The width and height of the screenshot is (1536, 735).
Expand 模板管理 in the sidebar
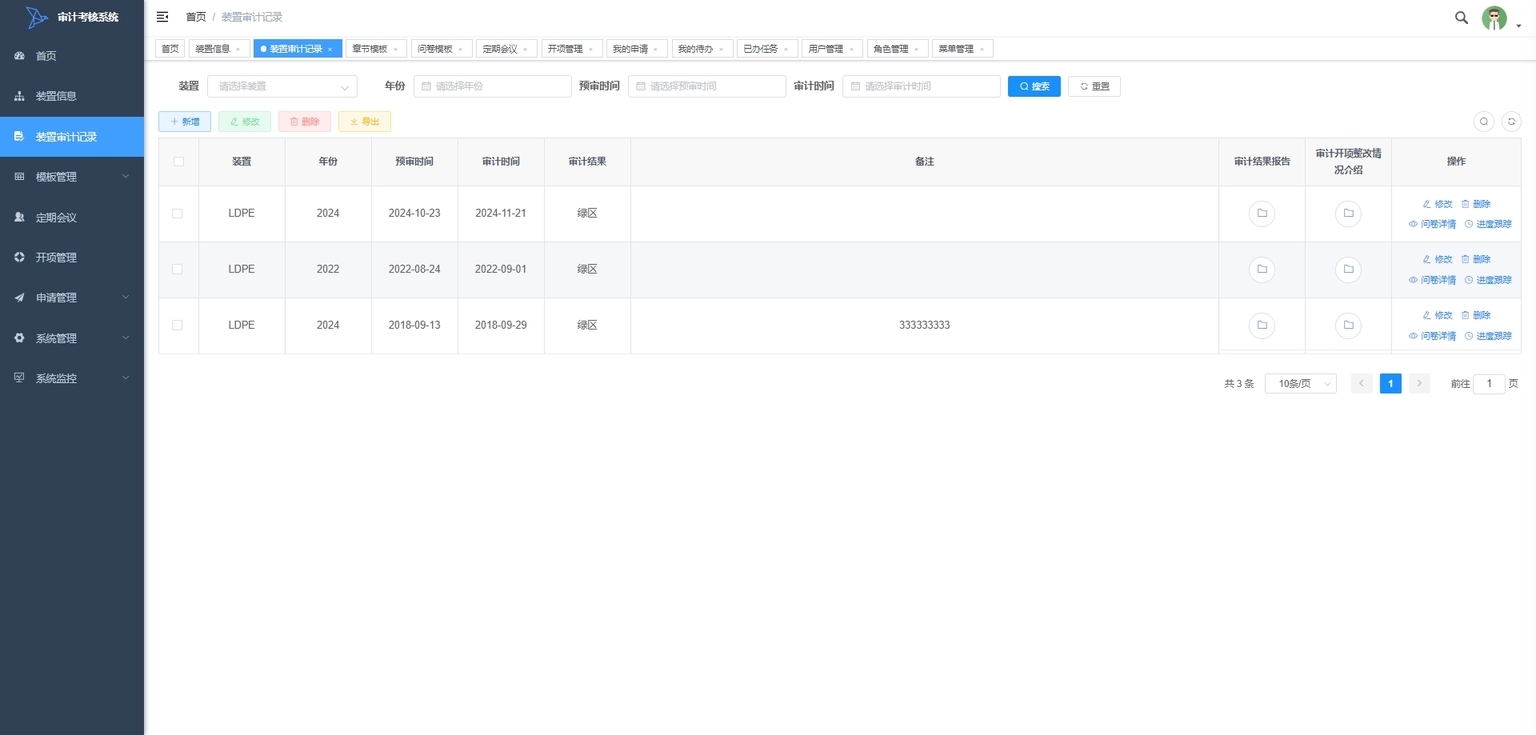[x=72, y=177]
